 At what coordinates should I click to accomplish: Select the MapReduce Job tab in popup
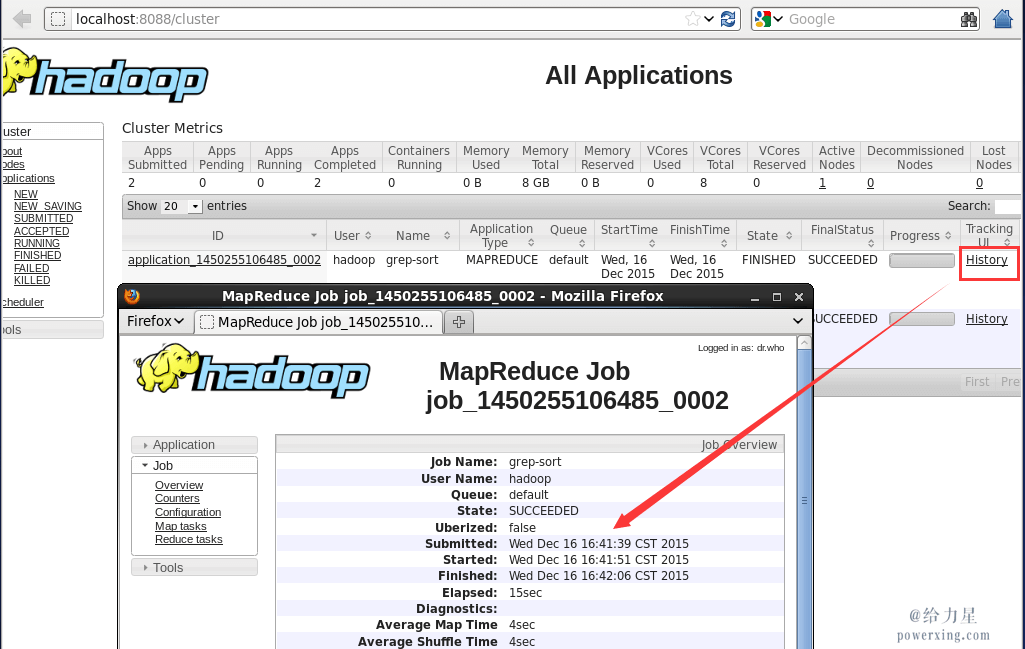click(x=318, y=322)
